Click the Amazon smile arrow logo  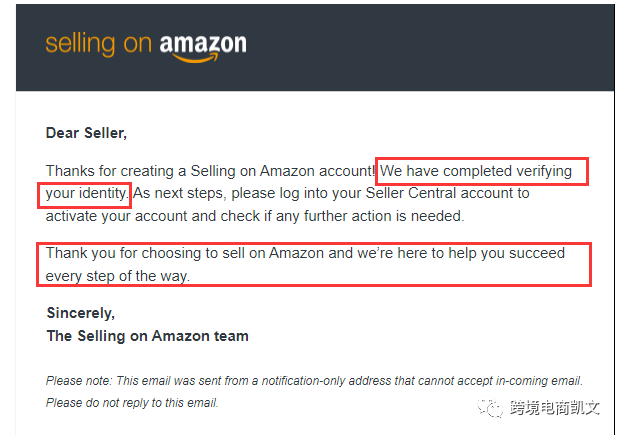click(196, 58)
